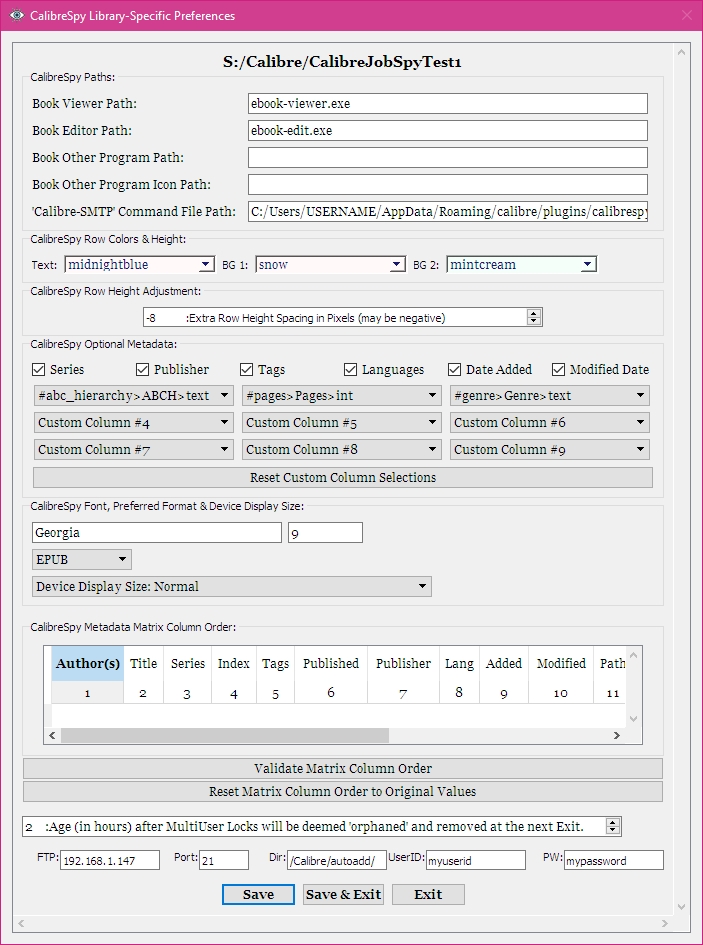This screenshot has width=703, height=945.
Task: Select the Series column header in matrix
Action: [188, 664]
